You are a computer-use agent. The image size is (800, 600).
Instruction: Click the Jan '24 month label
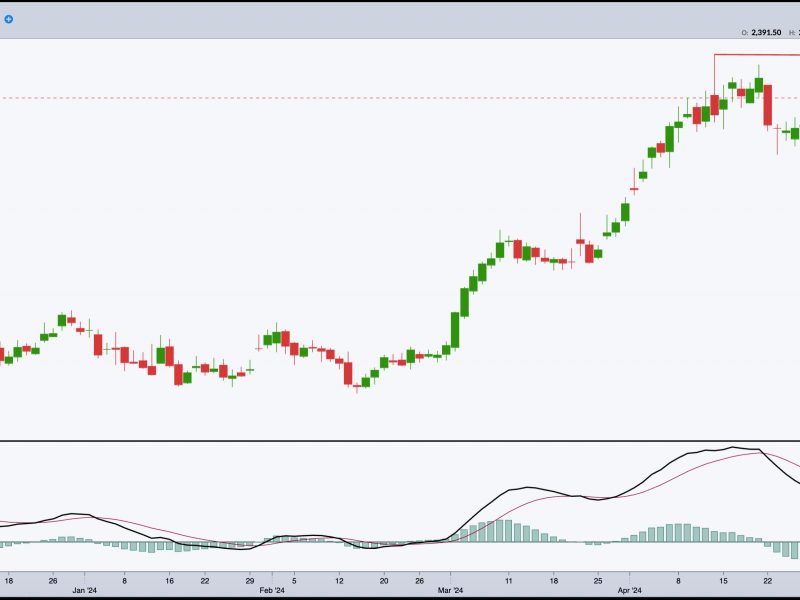(85, 591)
